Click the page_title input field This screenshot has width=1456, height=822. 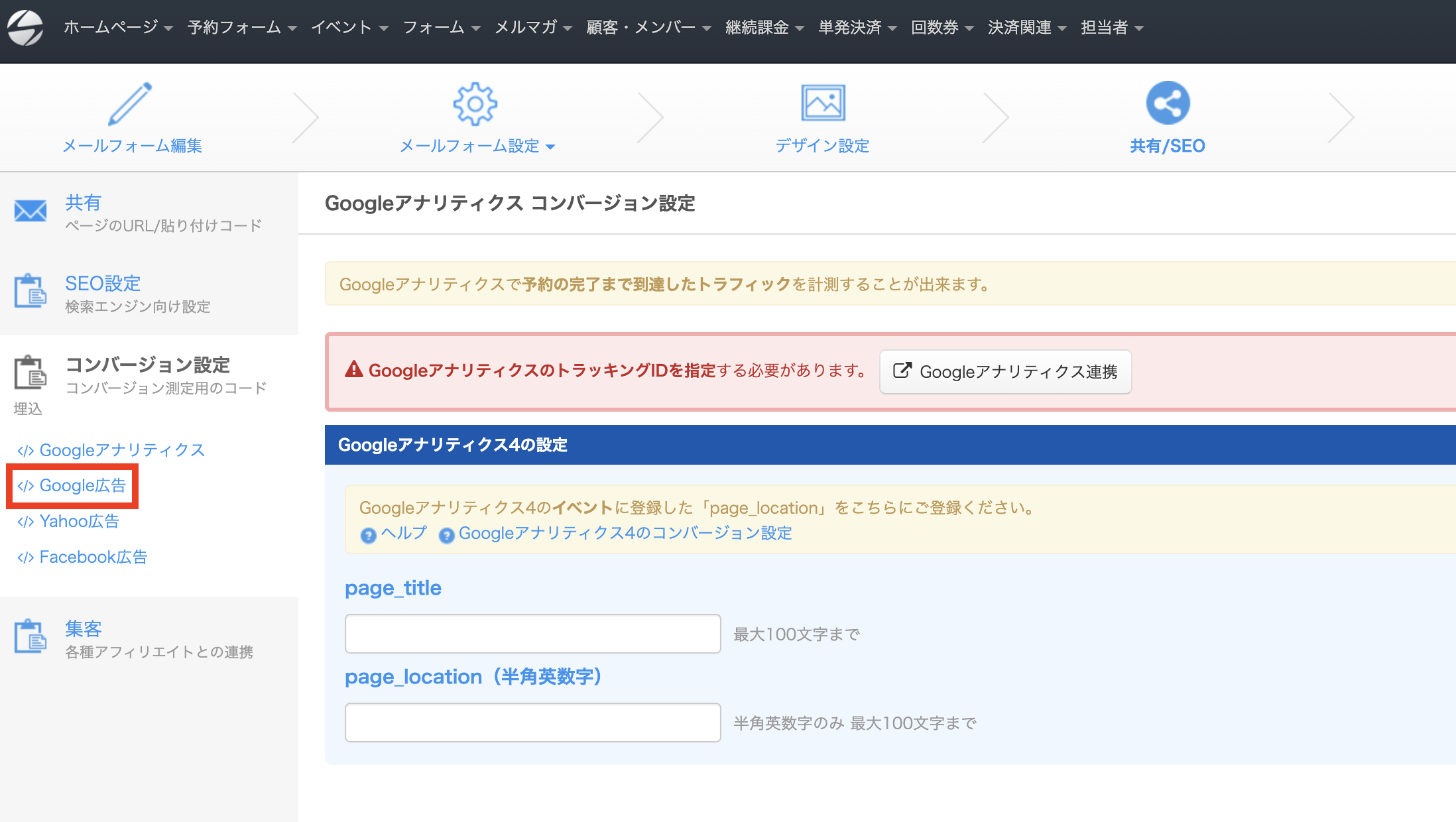pos(532,634)
